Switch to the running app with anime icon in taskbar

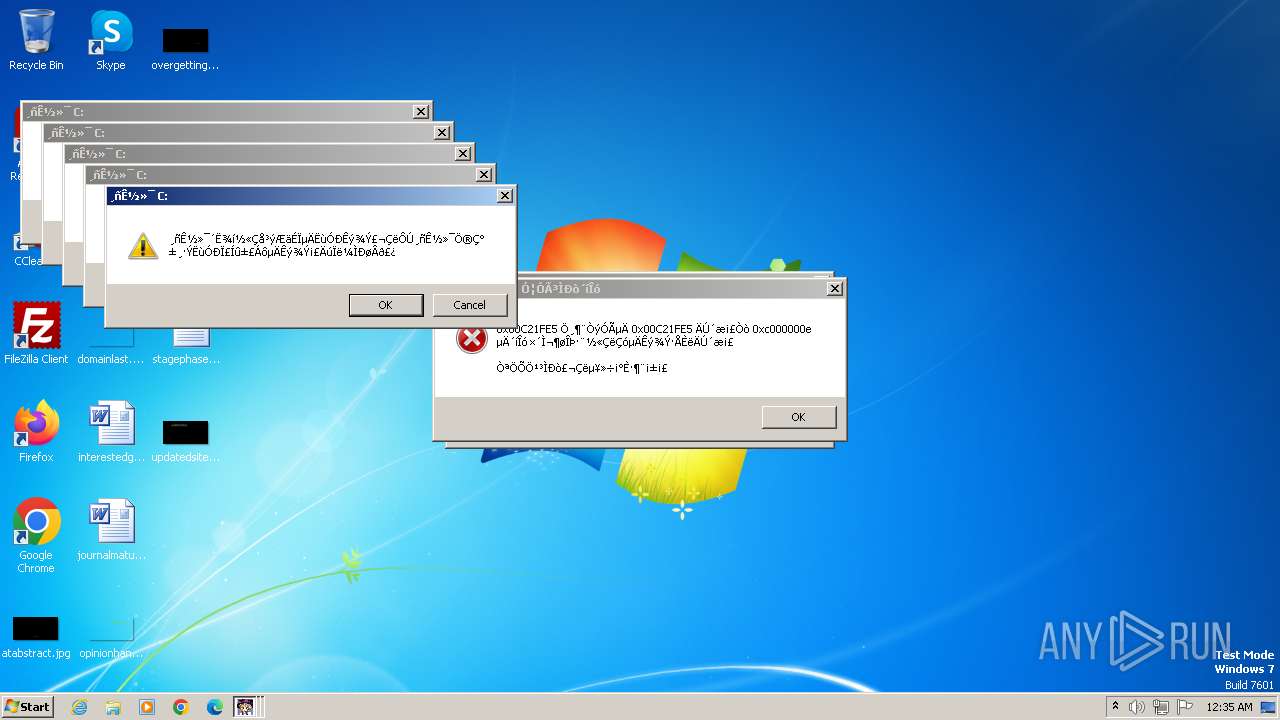[x=245, y=707]
